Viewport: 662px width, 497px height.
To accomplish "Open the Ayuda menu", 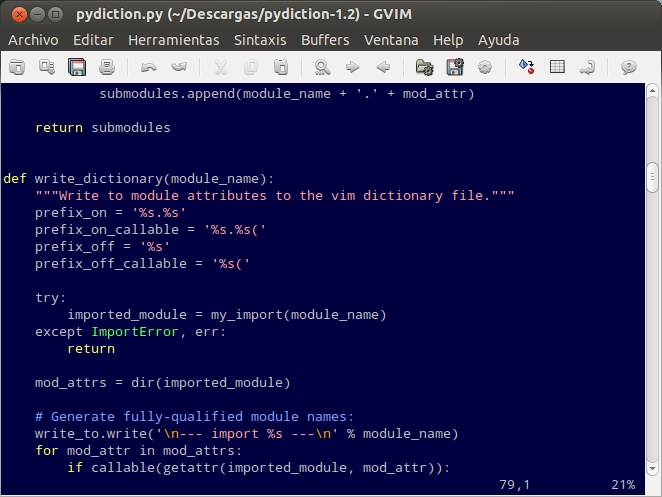I will click(499, 40).
